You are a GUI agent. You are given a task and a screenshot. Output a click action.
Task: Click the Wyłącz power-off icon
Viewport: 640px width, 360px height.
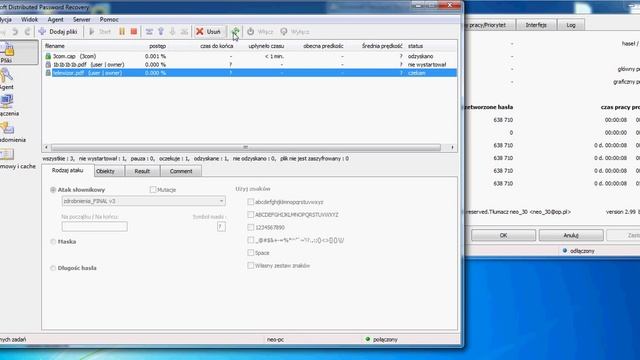pyautogui.click(x=284, y=31)
